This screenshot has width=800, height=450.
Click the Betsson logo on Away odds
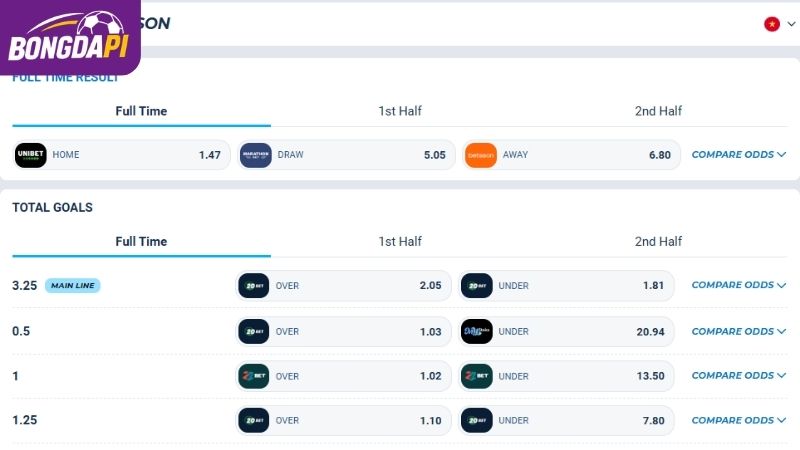tap(481, 155)
